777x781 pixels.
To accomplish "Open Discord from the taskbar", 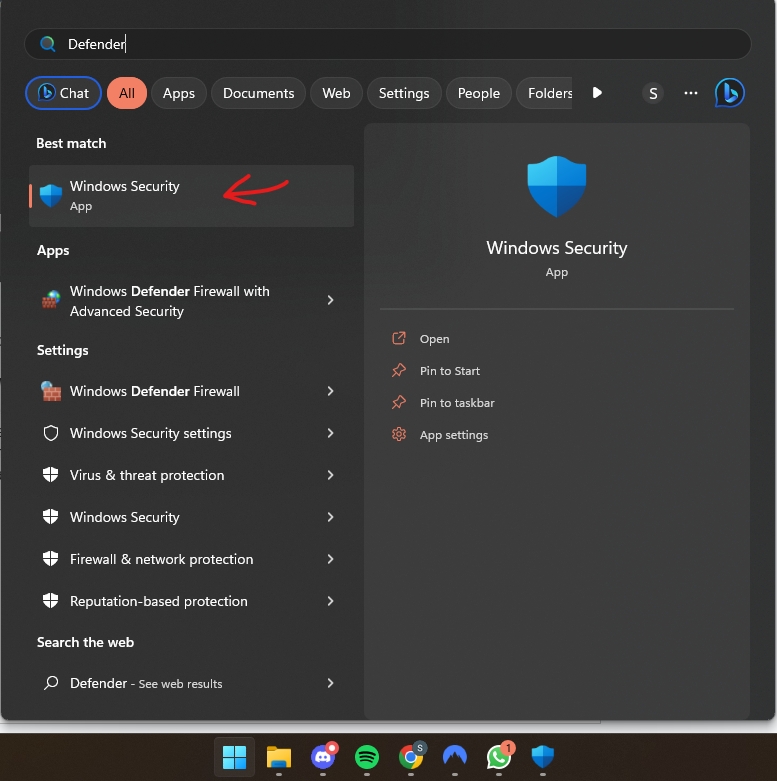I will click(323, 757).
